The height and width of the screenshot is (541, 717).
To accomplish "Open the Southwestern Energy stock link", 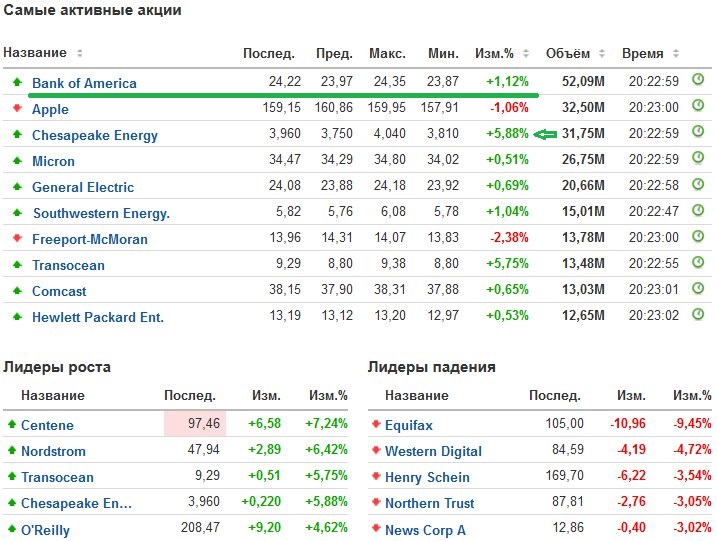I will click(101, 213).
